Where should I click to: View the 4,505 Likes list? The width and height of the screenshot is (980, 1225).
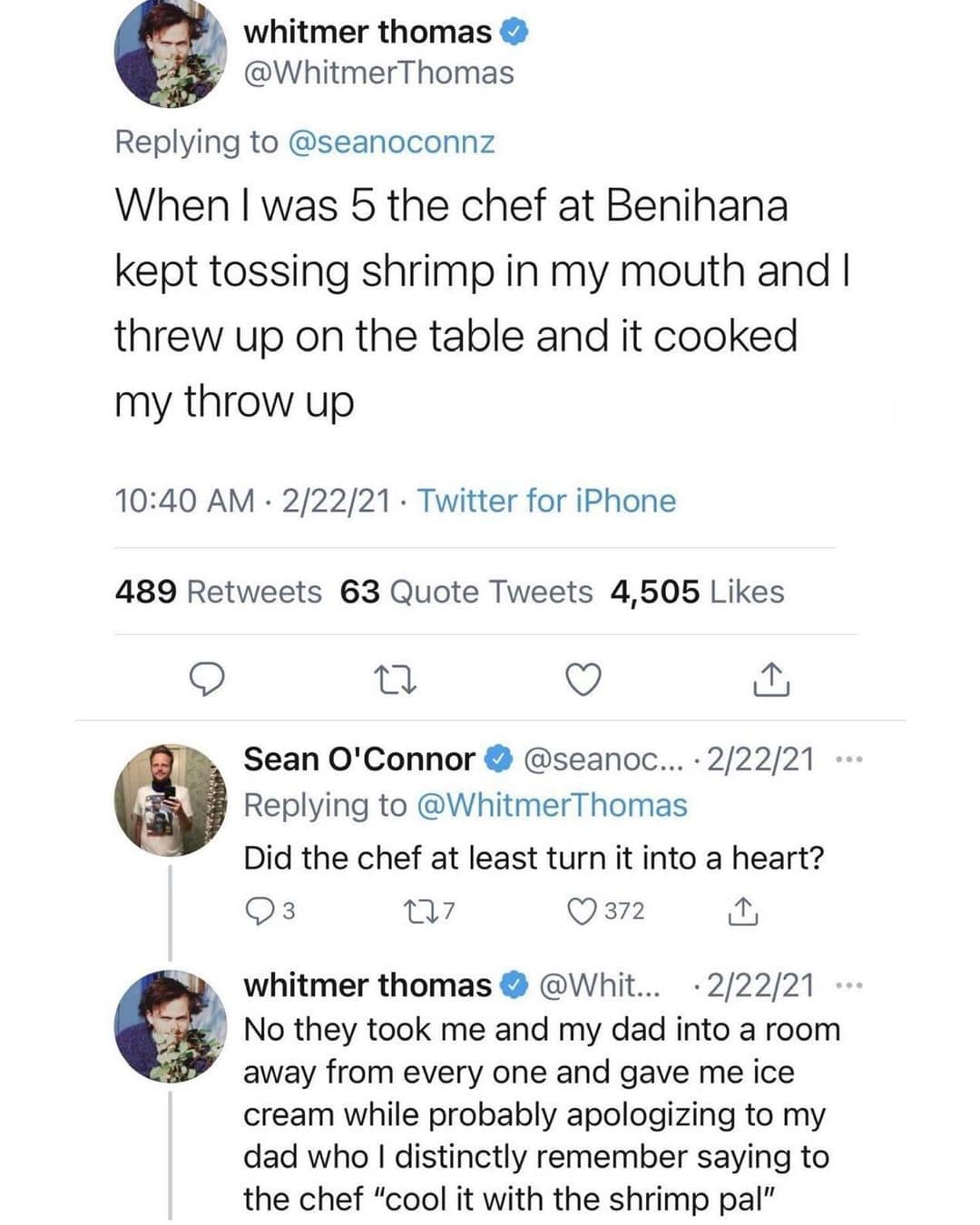click(x=697, y=592)
